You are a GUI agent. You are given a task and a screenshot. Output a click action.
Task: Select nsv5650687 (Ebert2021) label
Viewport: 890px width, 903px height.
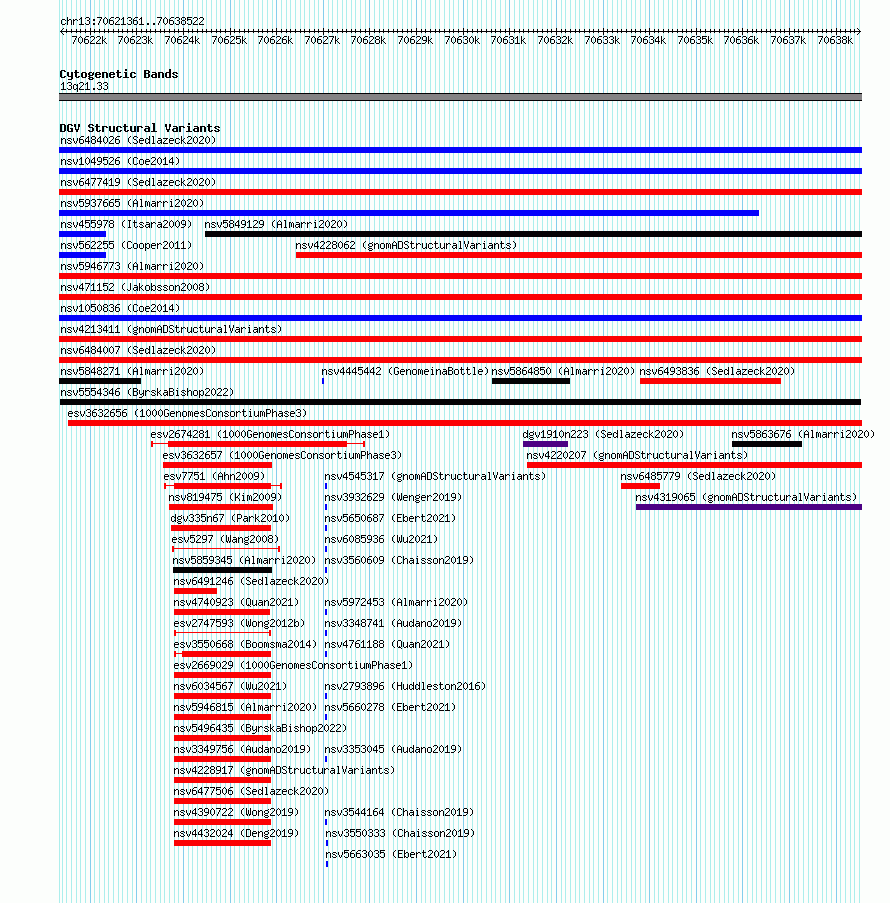[390, 519]
